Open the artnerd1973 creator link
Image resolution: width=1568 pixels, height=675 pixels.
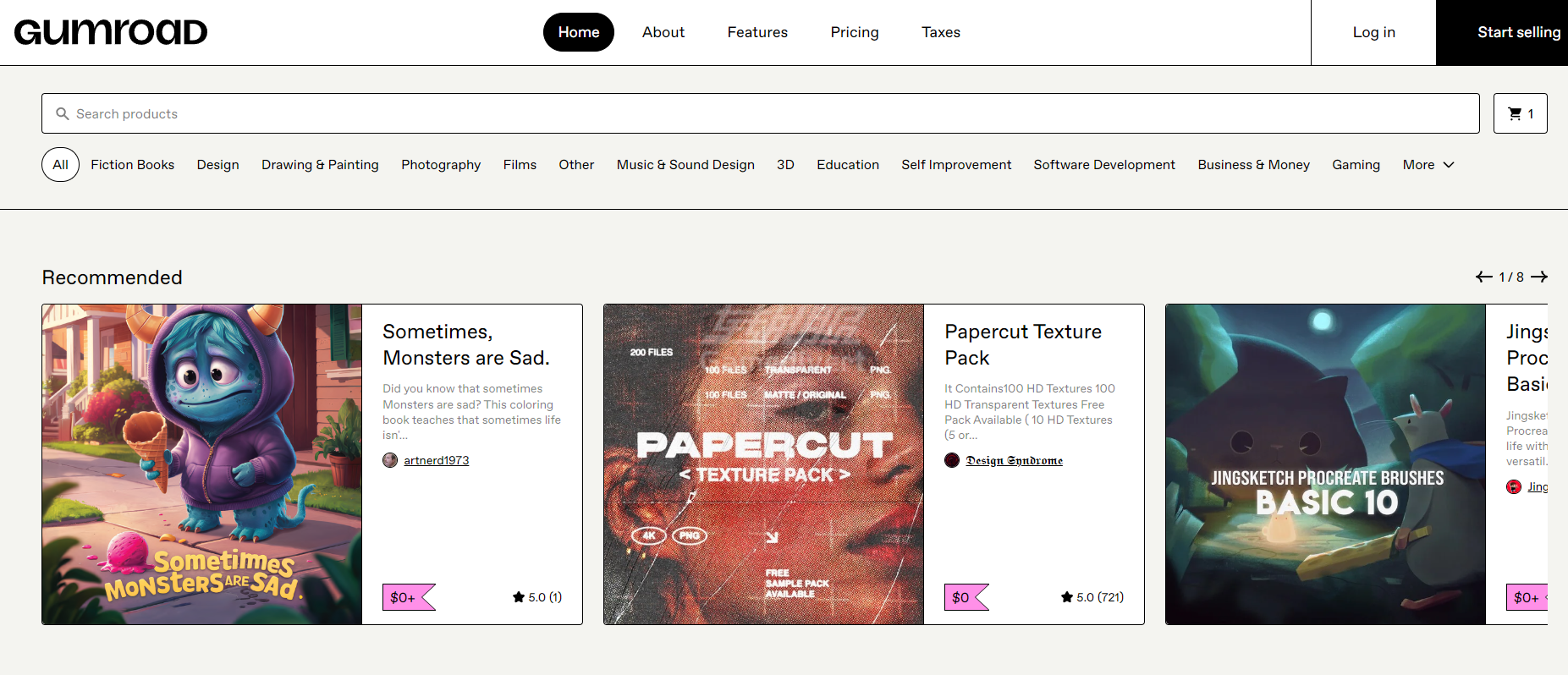(437, 460)
